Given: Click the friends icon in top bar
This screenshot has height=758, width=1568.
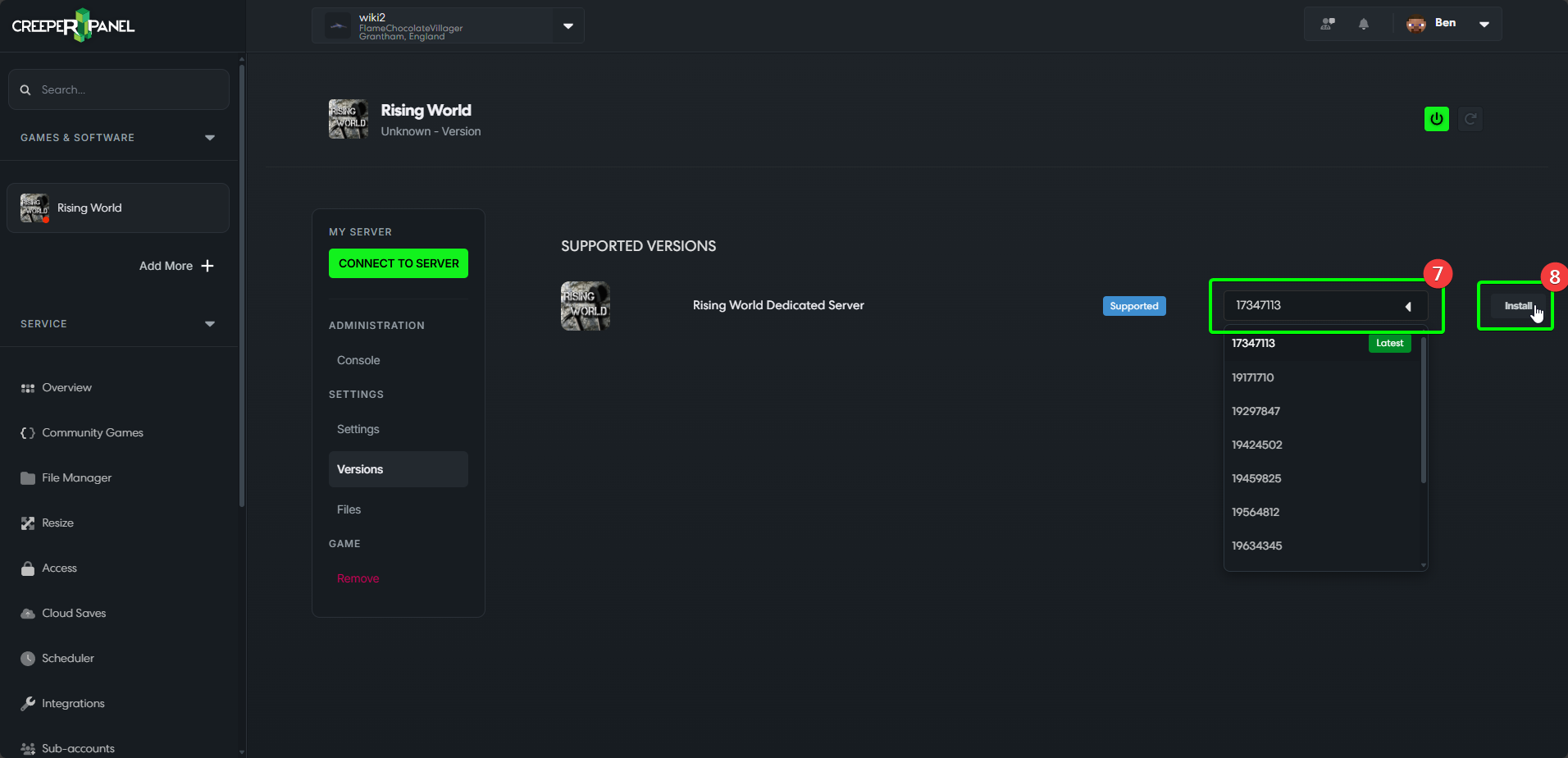Looking at the screenshot, I should pos(1328,24).
